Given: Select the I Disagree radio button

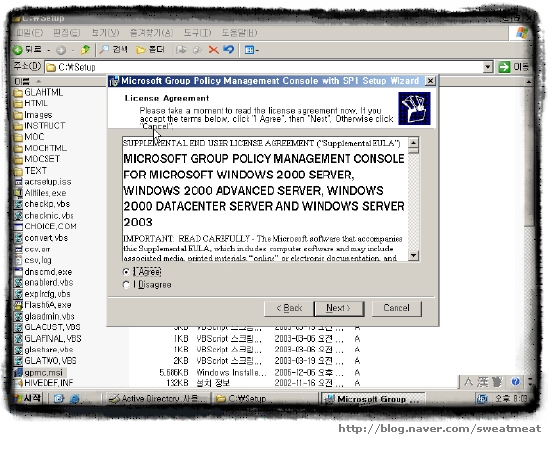Looking at the screenshot, I should point(126,285).
